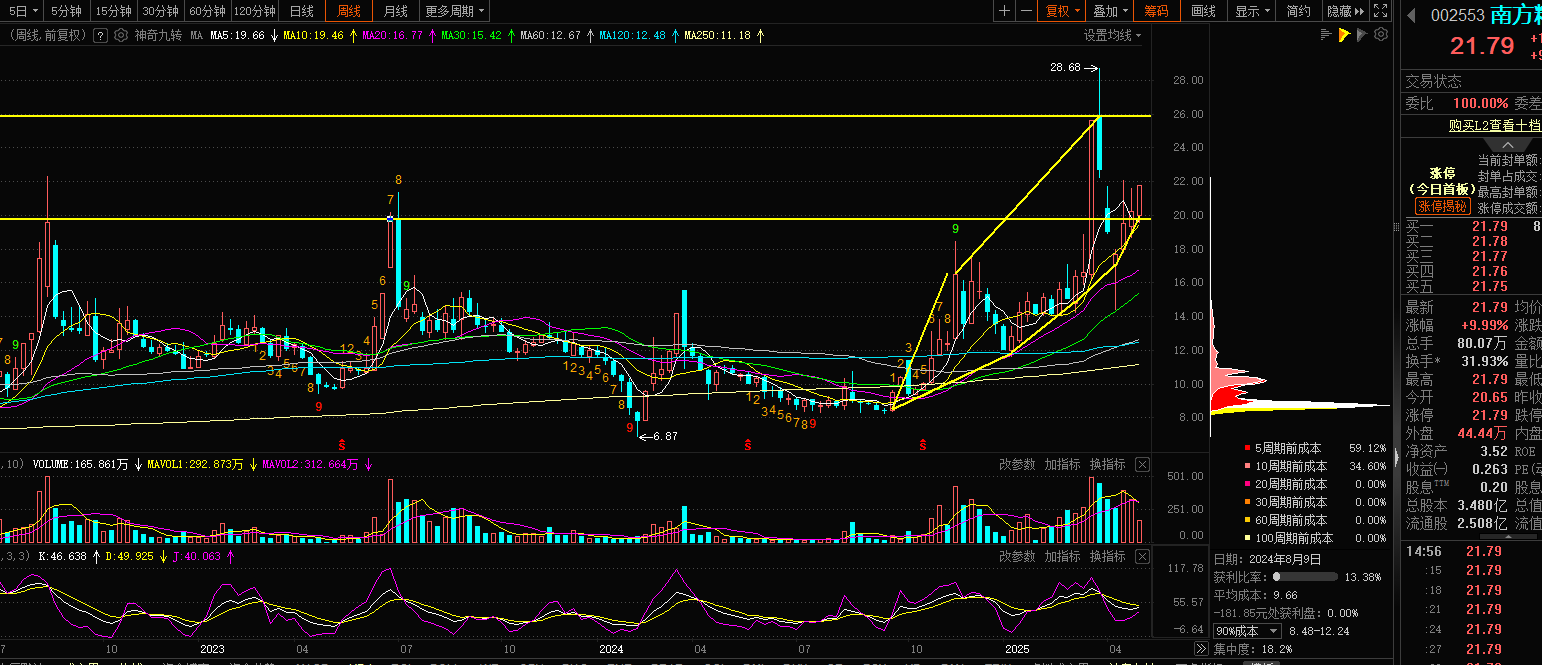The width and height of the screenshot is (1542, 665).
Task: Hide side panel with 隐藏 button
Action: [x=1346, y=11]
